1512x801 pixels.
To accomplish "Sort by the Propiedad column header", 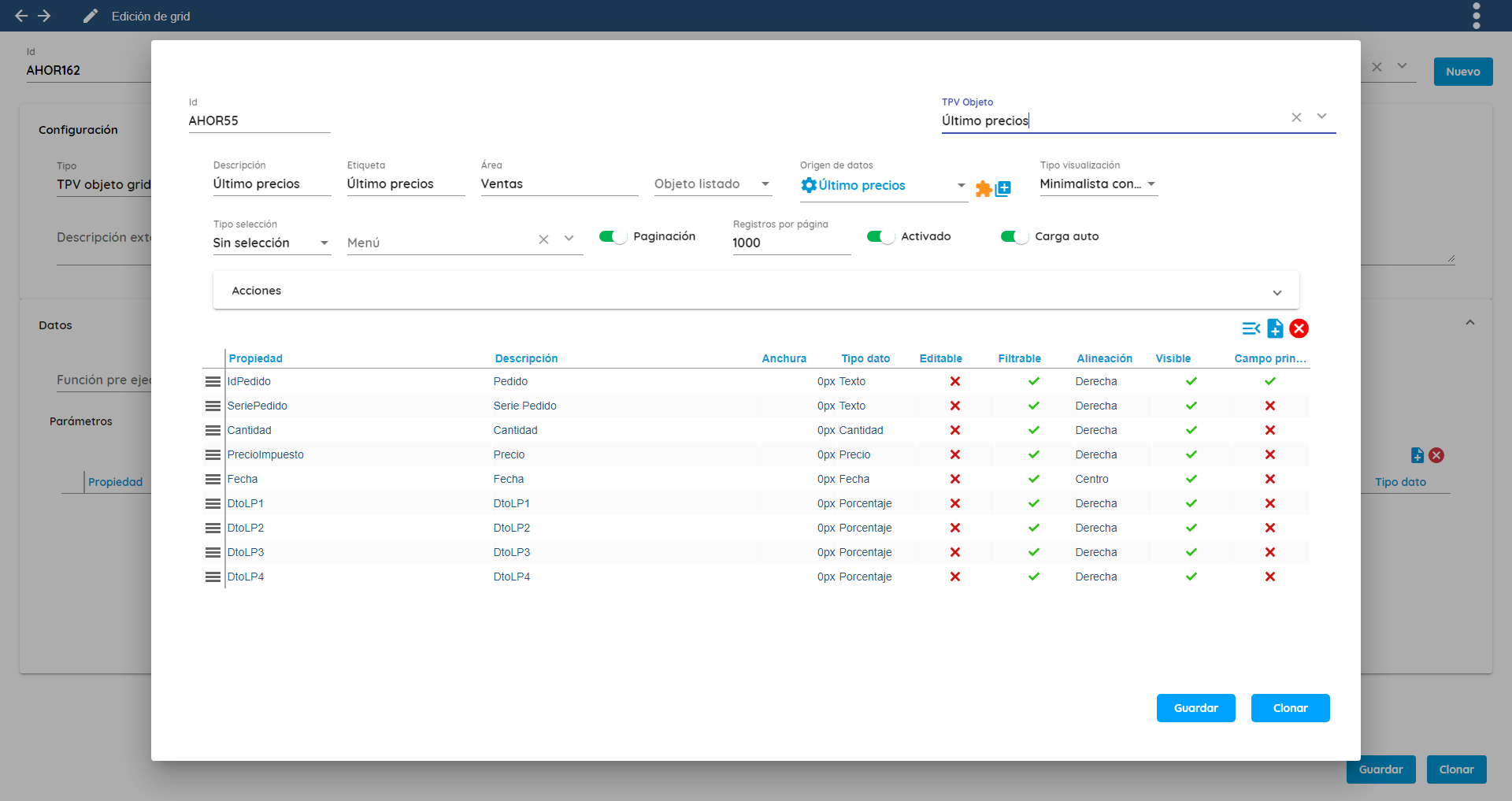I will click(x=256, y=358).
